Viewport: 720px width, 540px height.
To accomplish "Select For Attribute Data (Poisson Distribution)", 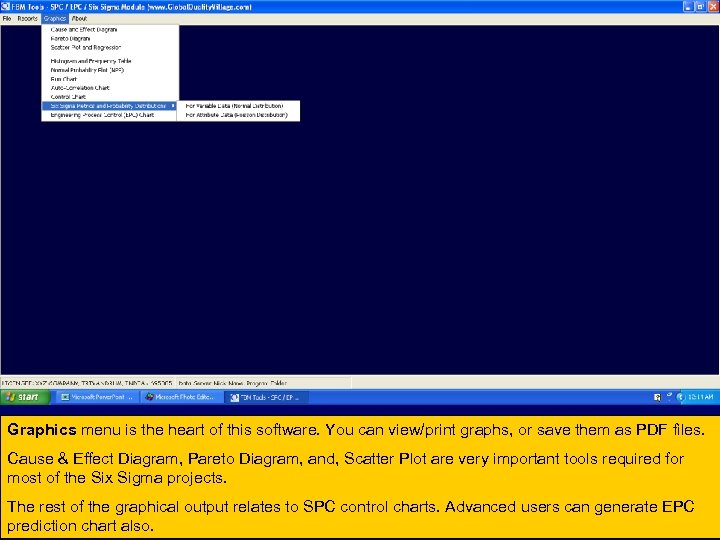I will click(238, 115).
